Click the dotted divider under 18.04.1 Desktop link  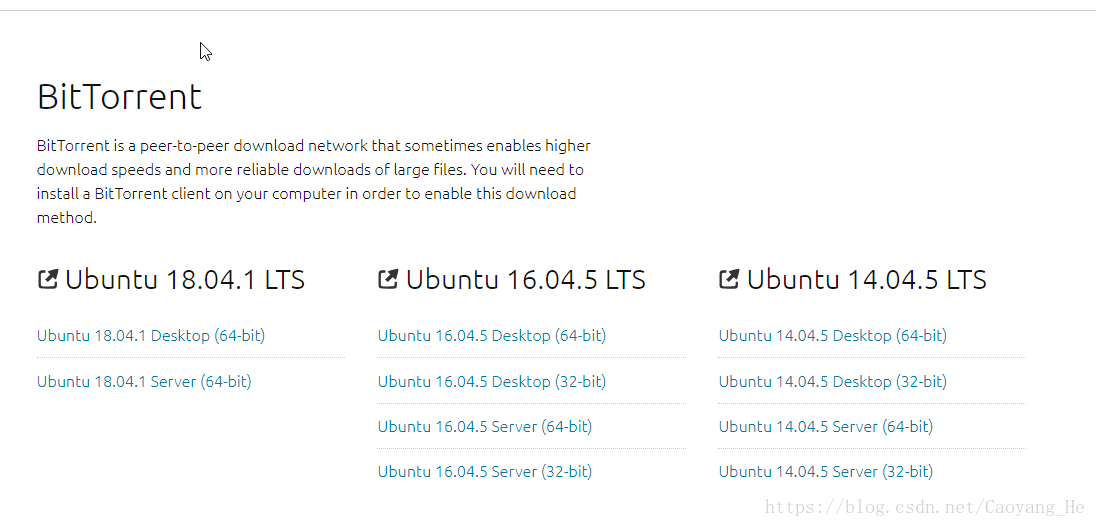pos(191,357)
